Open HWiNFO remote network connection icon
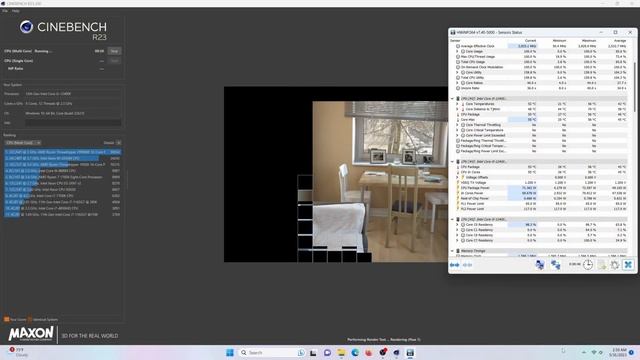The width and height of the screenshot is (640, 360). click(540, 264)
